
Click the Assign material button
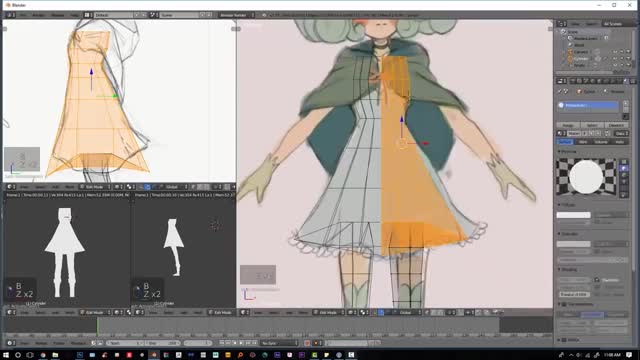click(x=568, y=125)
